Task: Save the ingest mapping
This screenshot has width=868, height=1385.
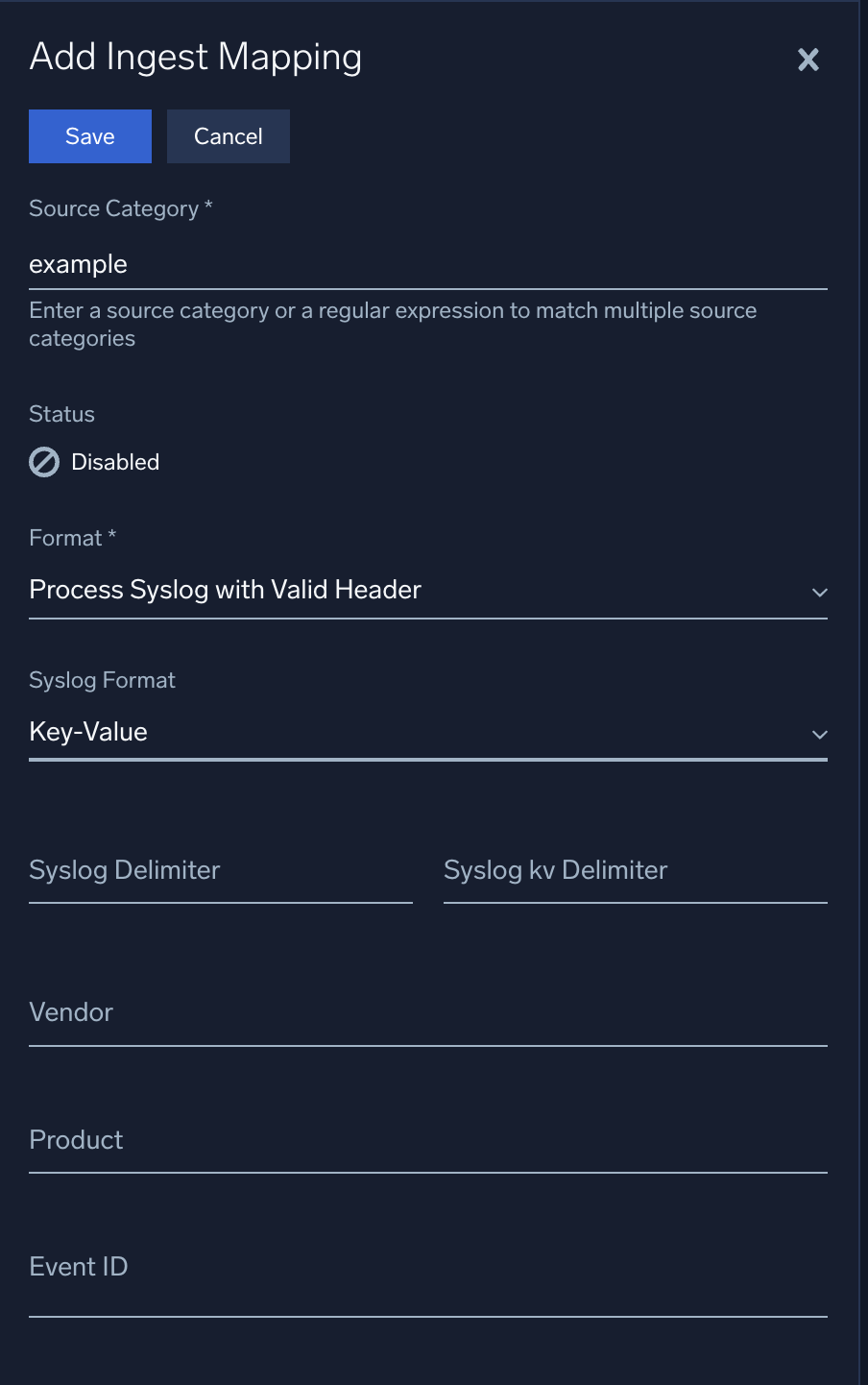Action: 89,135
